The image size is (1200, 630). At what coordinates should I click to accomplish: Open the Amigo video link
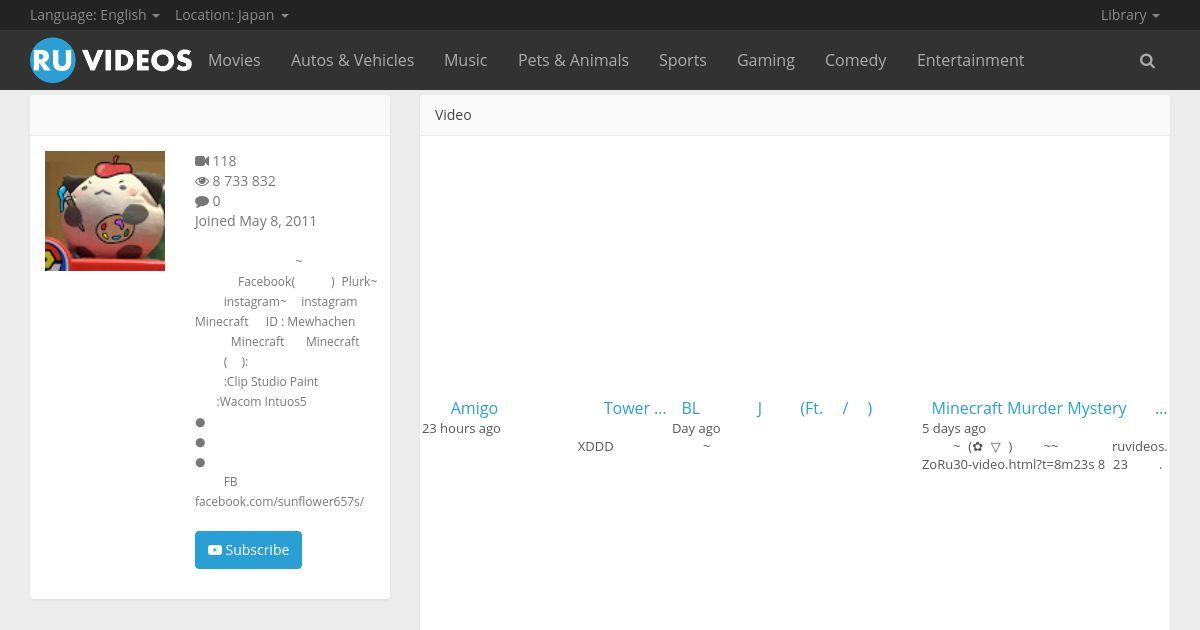(x=474, y=408)
